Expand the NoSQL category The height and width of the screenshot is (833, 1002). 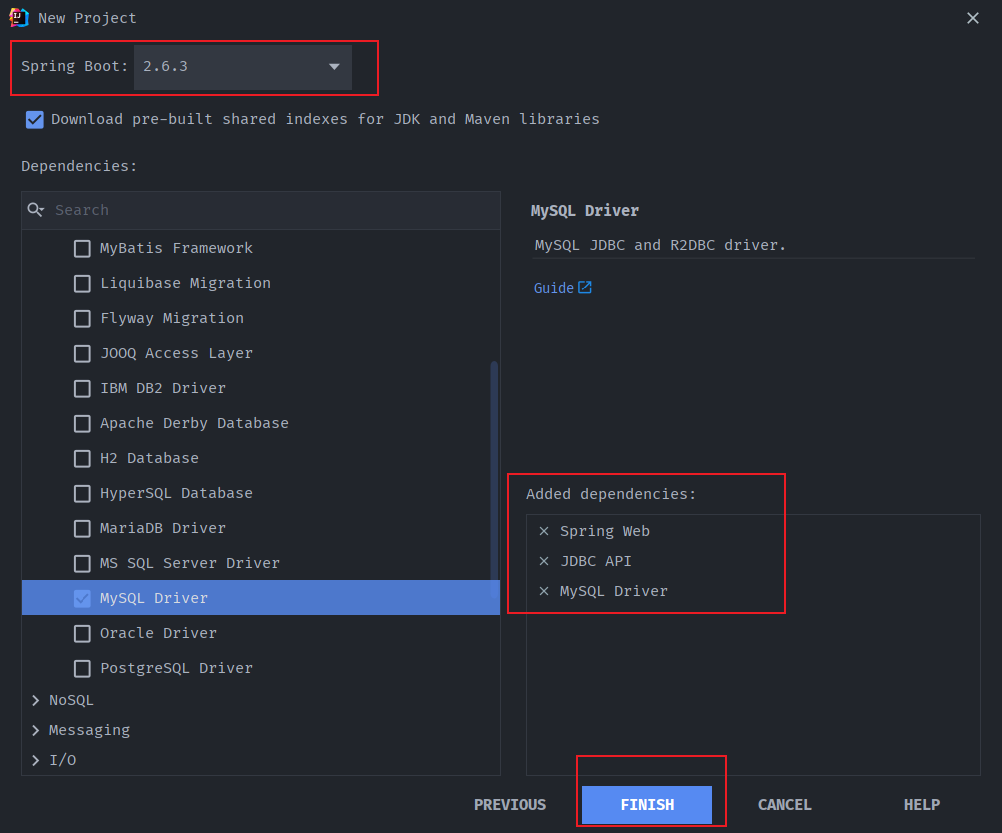point(37,700)
